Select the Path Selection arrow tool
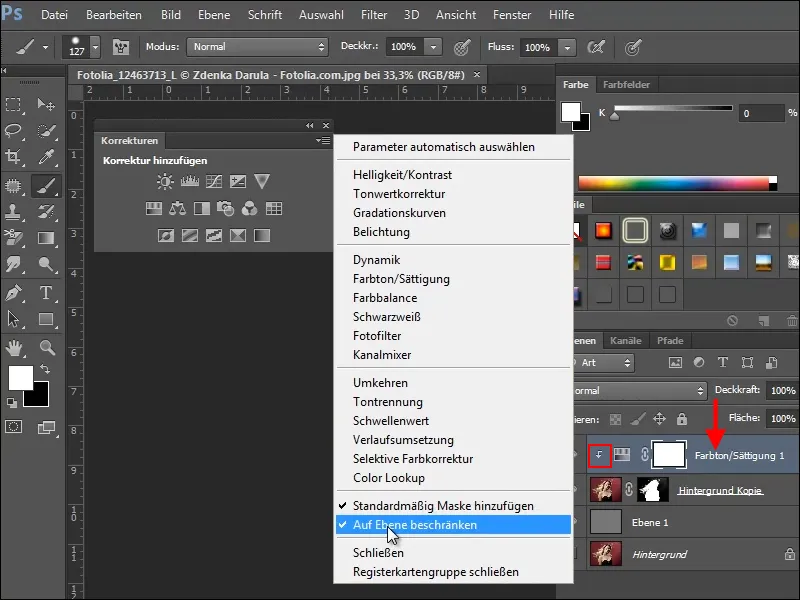800x600 pixels. [x=13, y=319]
